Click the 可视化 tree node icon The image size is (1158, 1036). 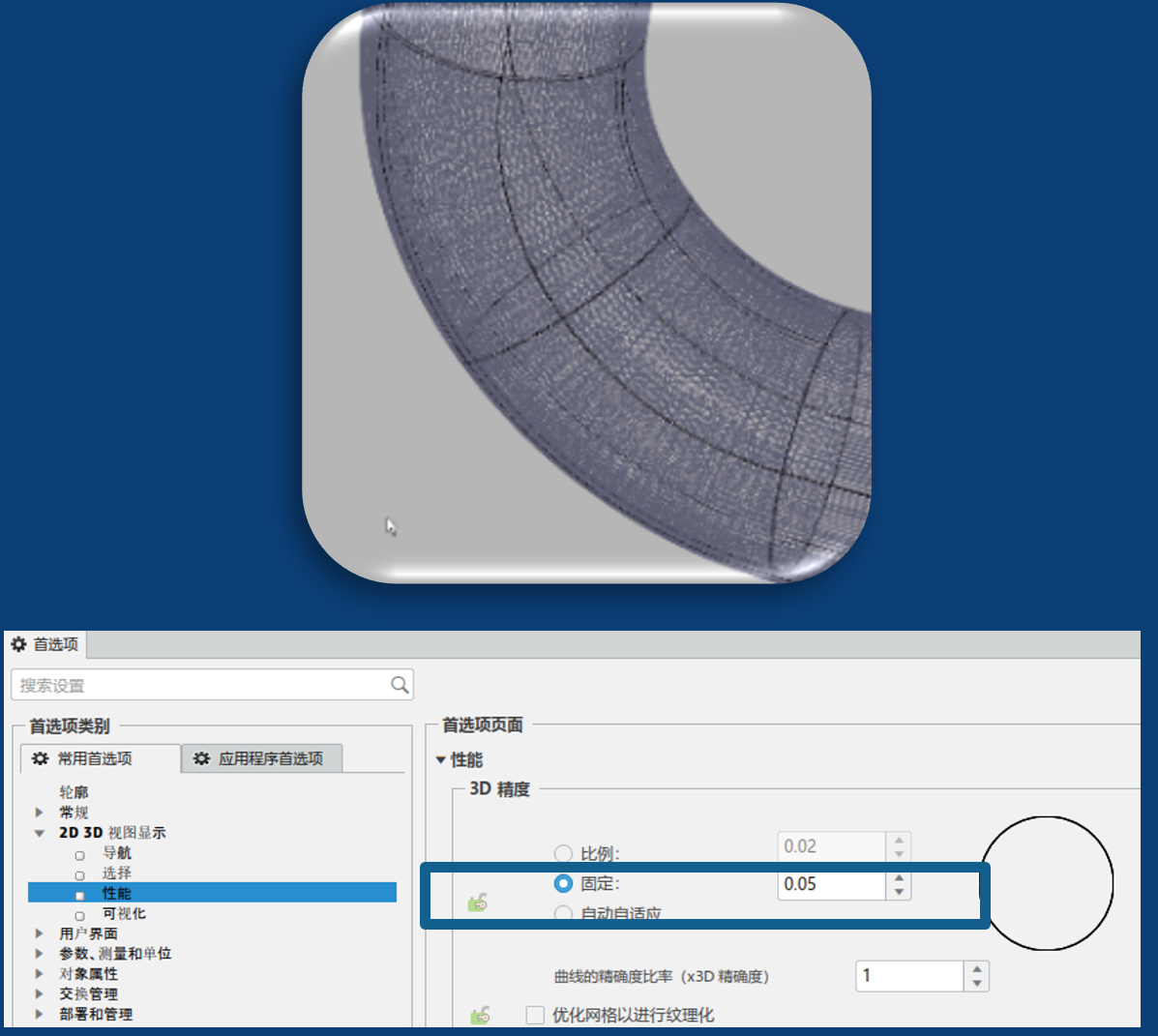click(x=80, y=915)
